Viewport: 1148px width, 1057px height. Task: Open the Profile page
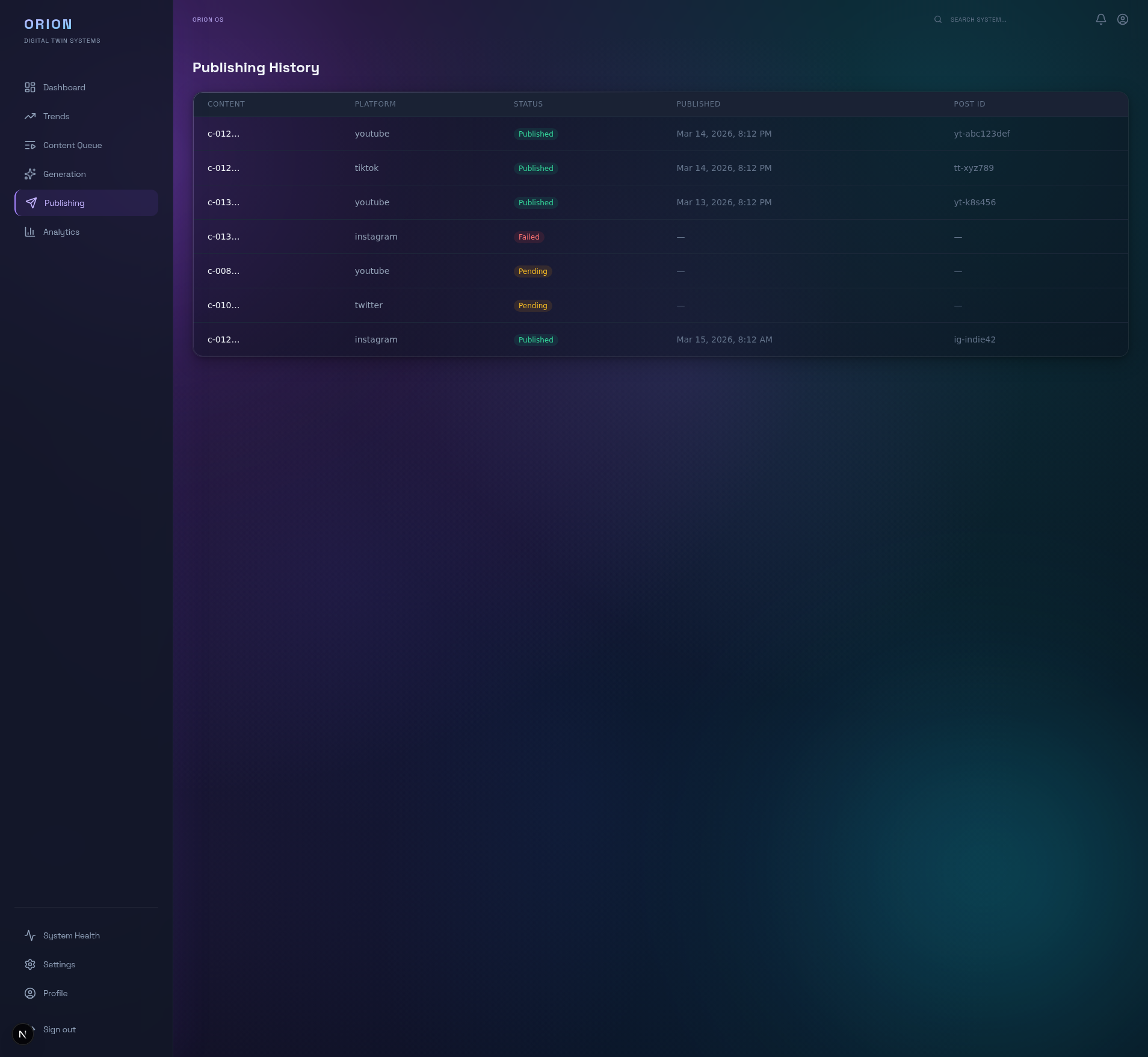[x=55, y=993]
